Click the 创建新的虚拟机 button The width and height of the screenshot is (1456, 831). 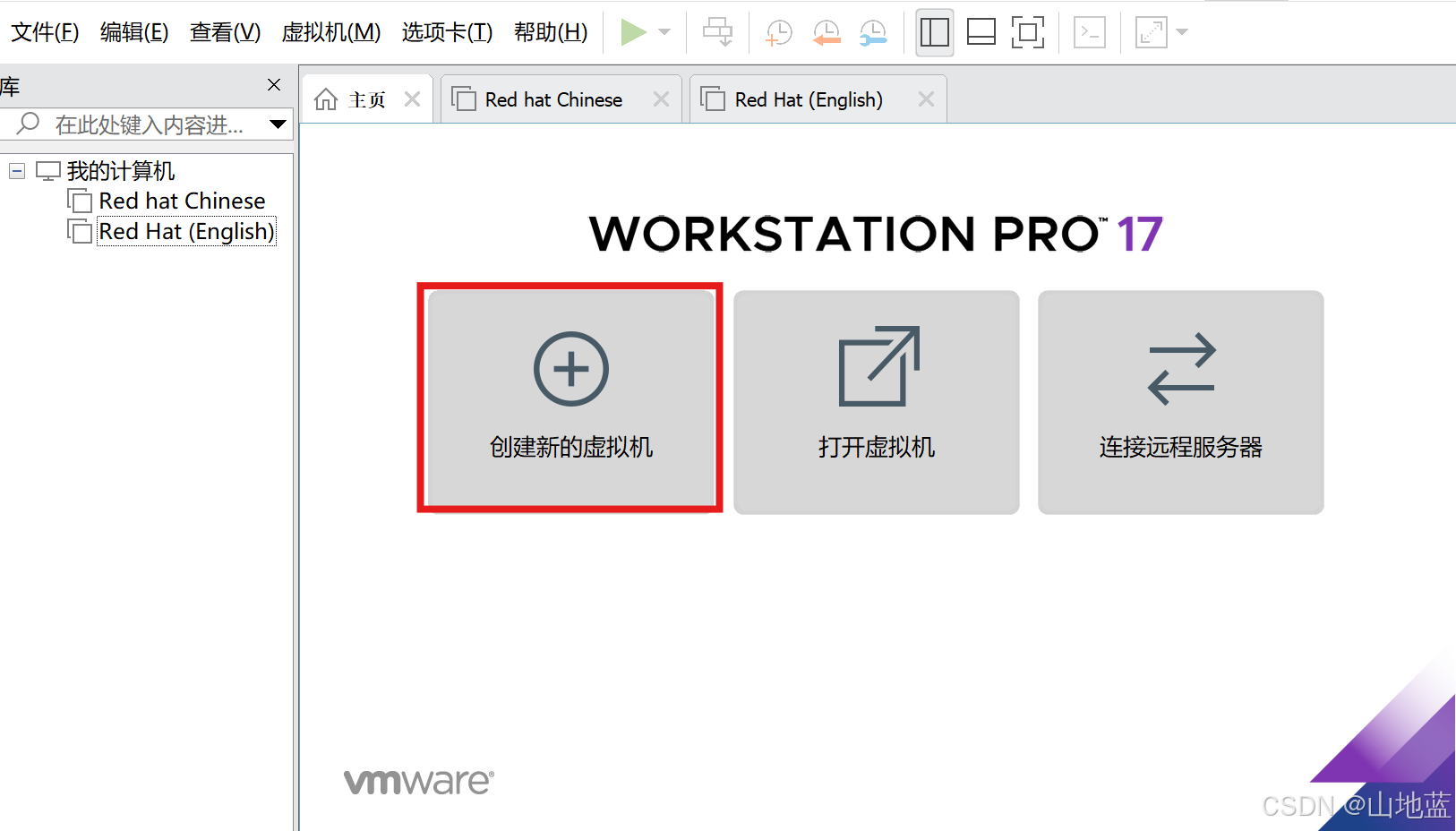pos(571,400)
